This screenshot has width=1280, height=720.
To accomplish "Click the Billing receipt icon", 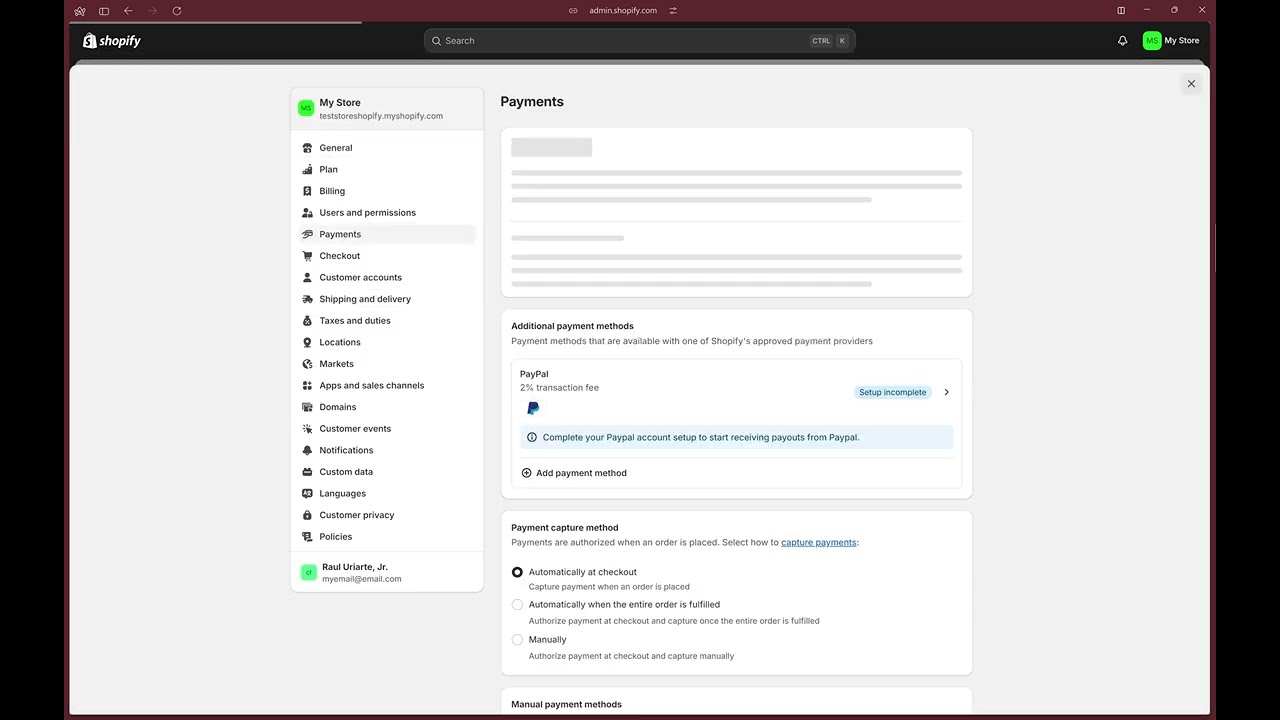I will click(x=307, y=191).
